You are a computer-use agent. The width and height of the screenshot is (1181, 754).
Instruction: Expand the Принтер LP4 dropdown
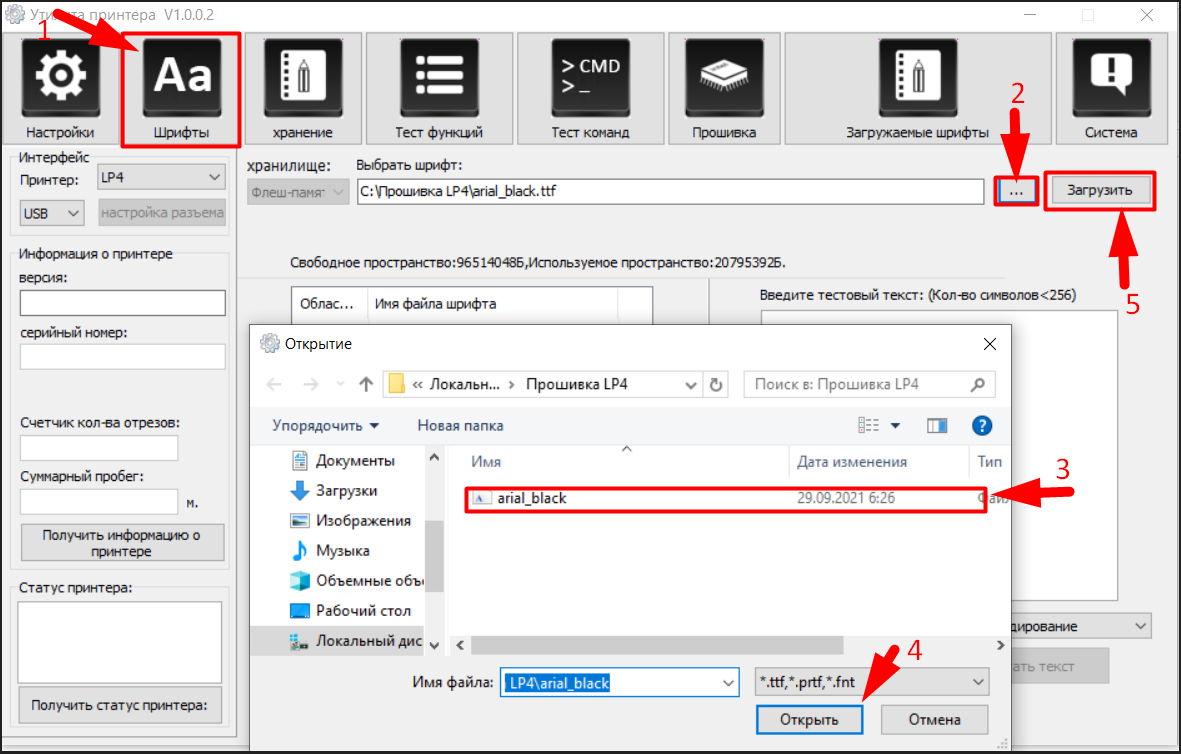click(x=160, y=178)
